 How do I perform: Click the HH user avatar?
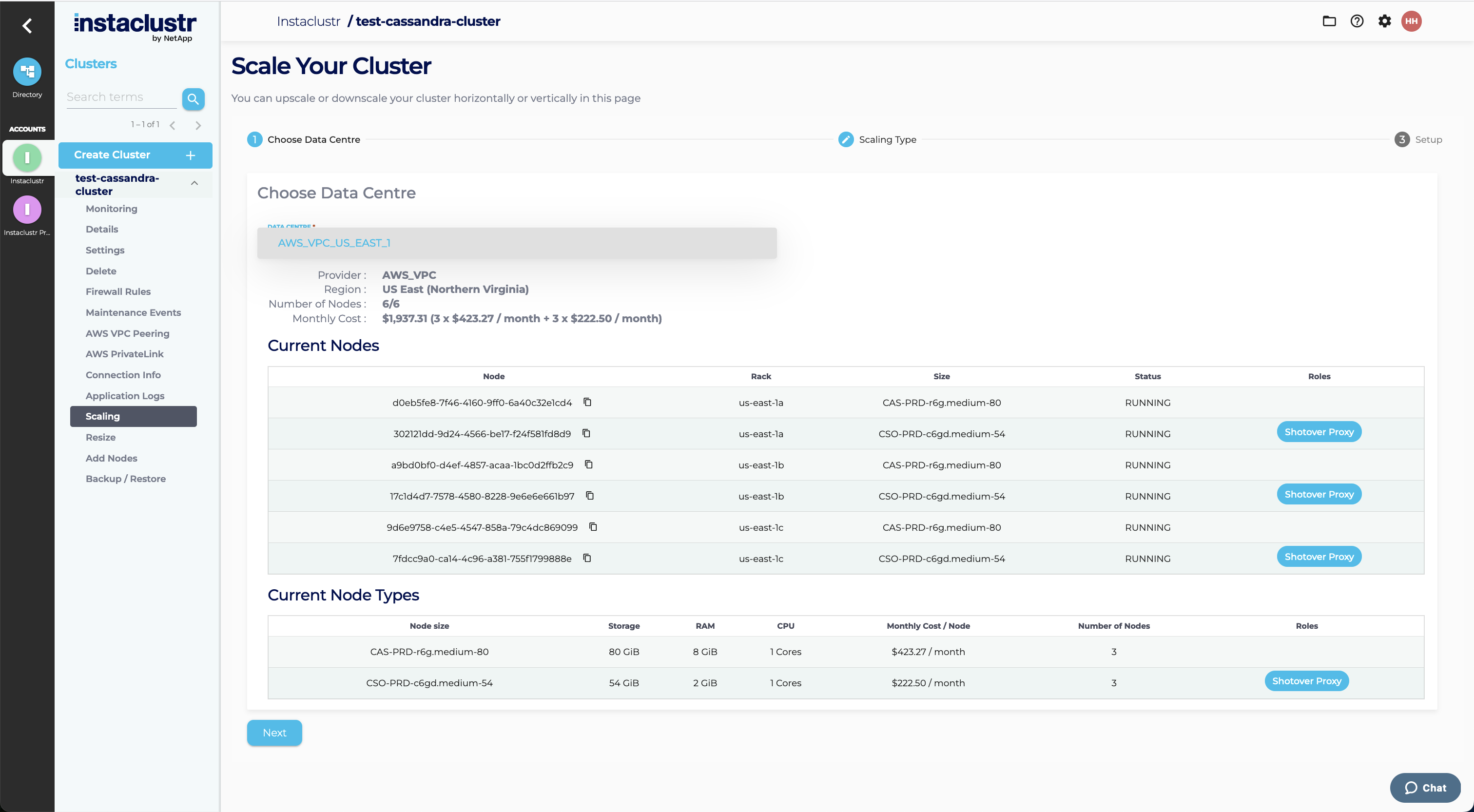(x=1411, y=21)
